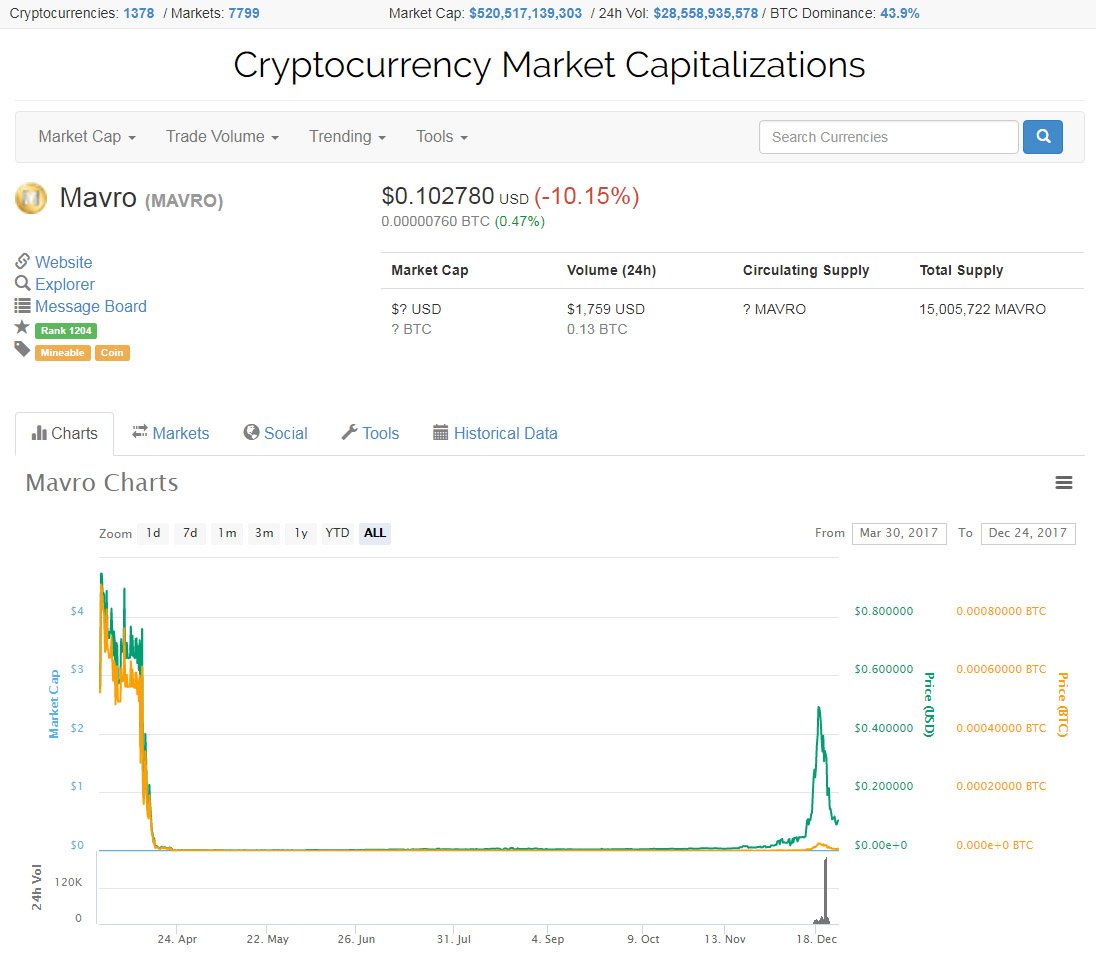Select the 1m zoom range
Image resolution: width=1096 pixels, height=954 pixels.
coord(227,533)
